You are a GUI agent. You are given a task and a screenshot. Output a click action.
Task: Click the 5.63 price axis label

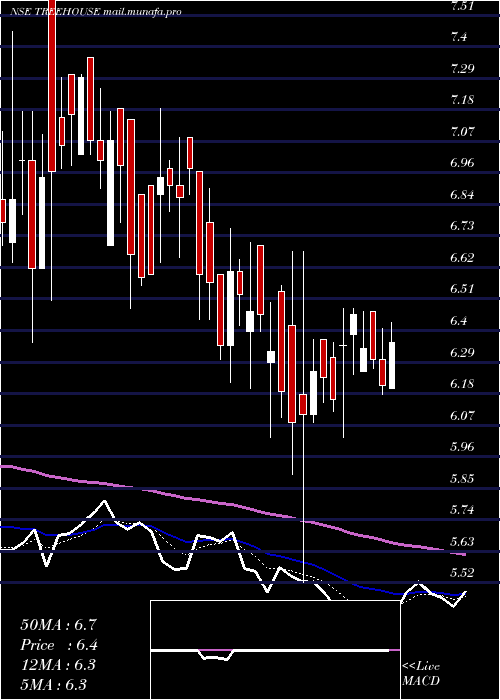[x=464, y=541]
